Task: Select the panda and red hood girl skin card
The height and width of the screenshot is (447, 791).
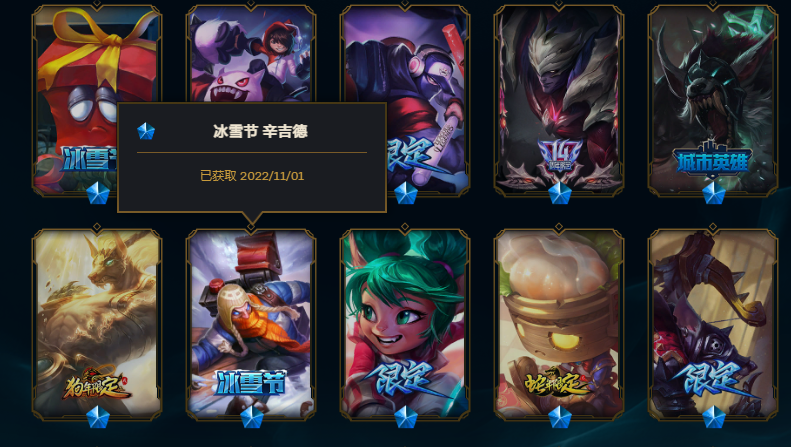Action: (x=251, y=53)
